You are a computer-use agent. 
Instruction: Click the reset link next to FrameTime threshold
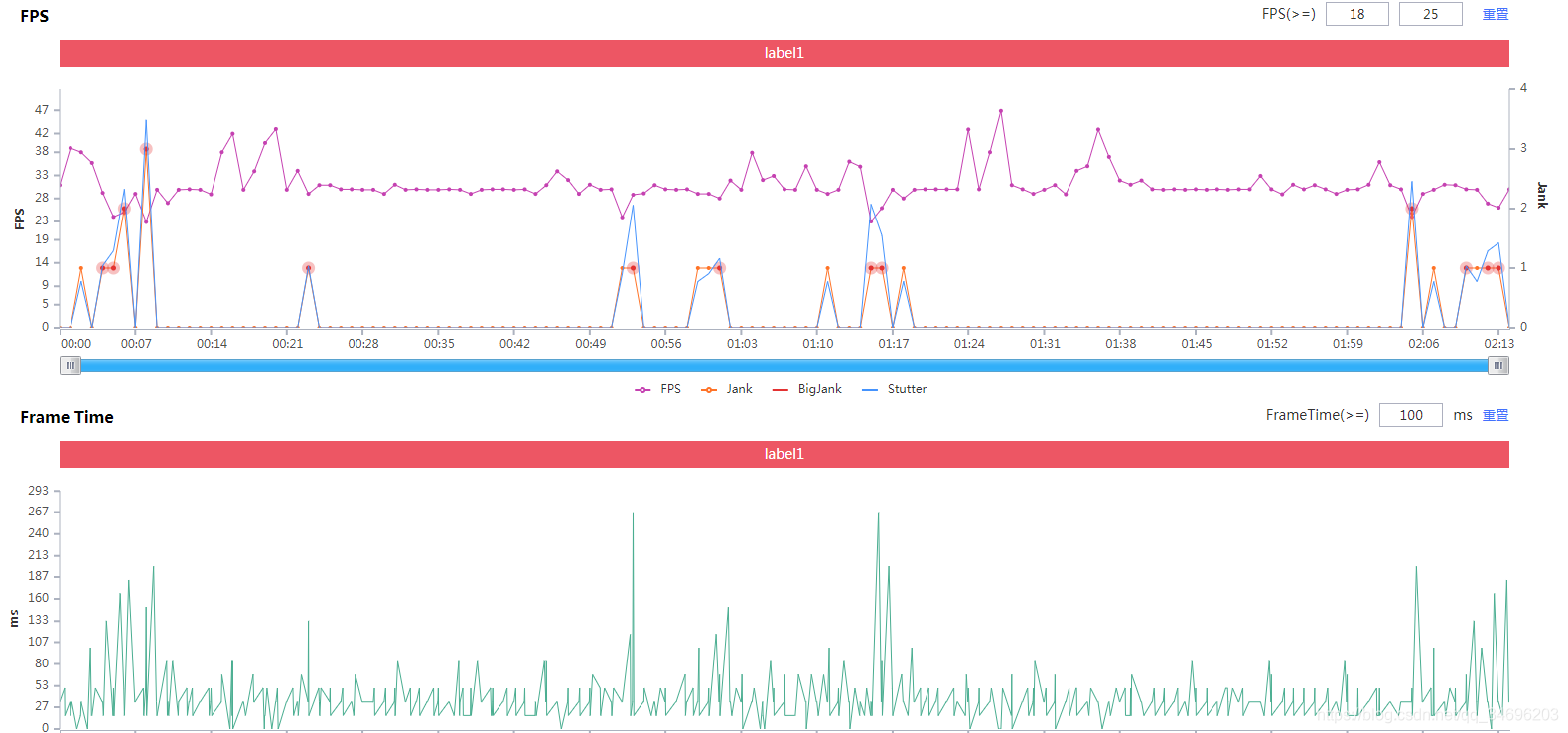tap(1496, 415)
